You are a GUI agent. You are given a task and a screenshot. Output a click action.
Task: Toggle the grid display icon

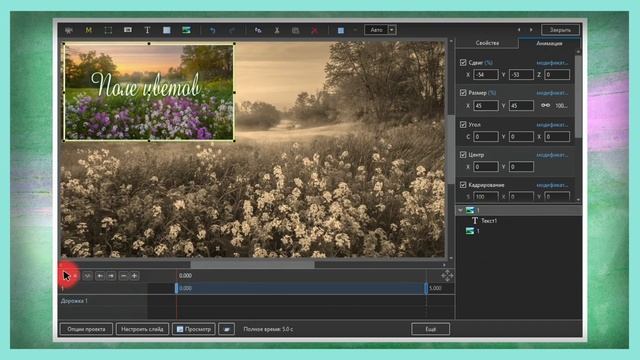click(341, 30)
